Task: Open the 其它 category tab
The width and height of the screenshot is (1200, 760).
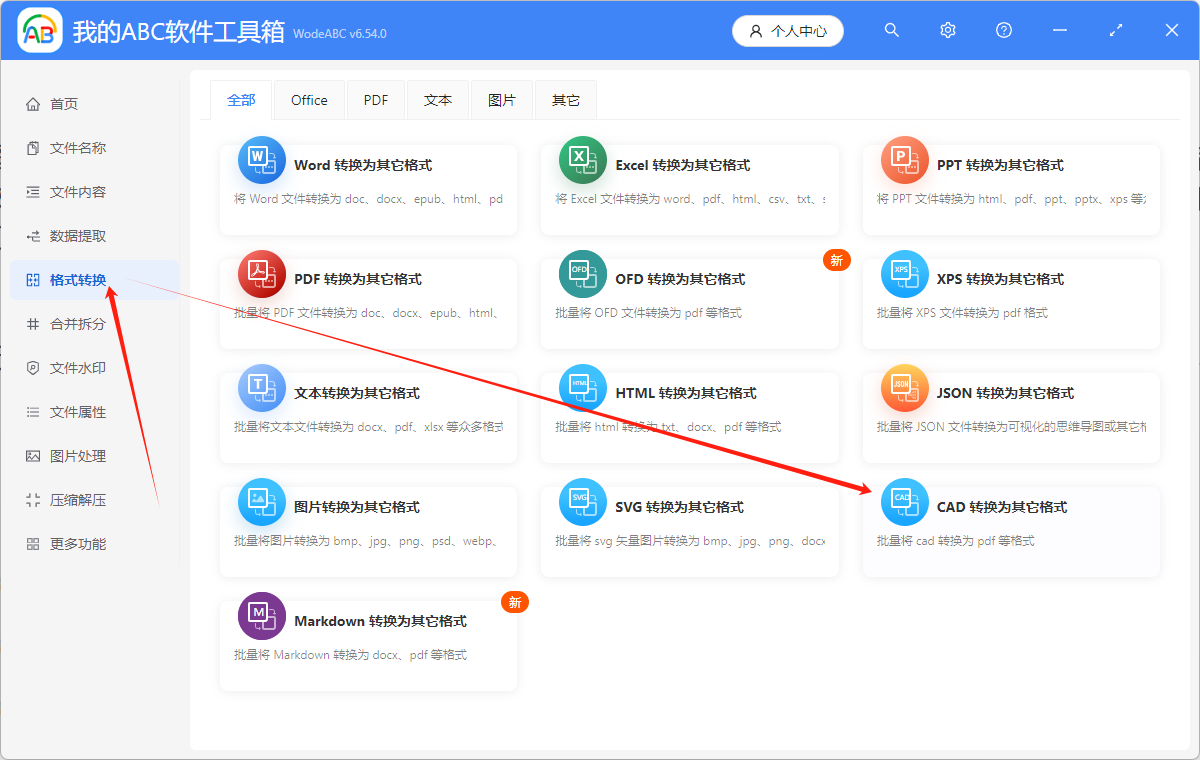Action: (565, 99)
